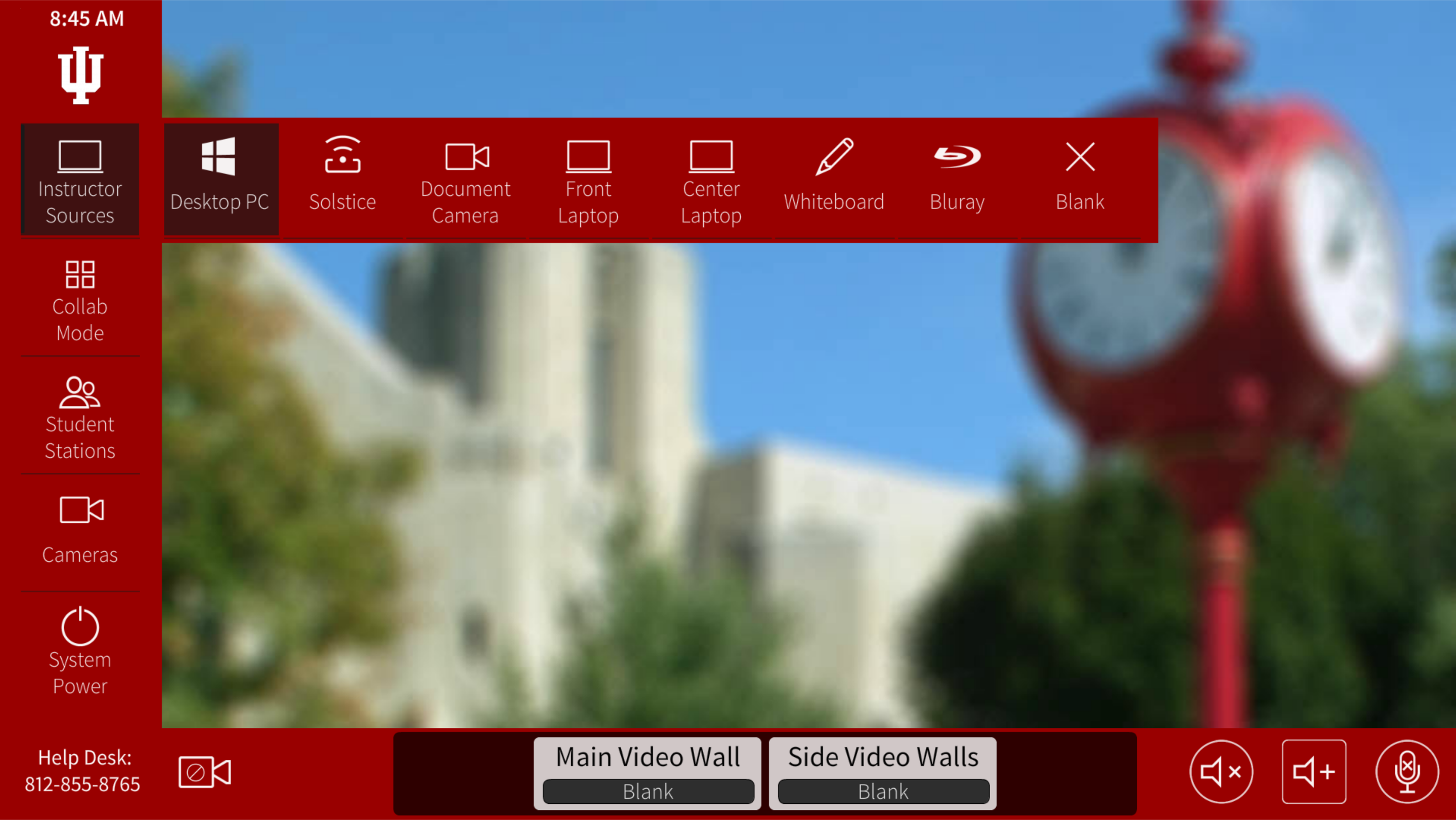Screen dimensions: 1456x820
Task: Increase system volume
Action: tap(1312, 772)
